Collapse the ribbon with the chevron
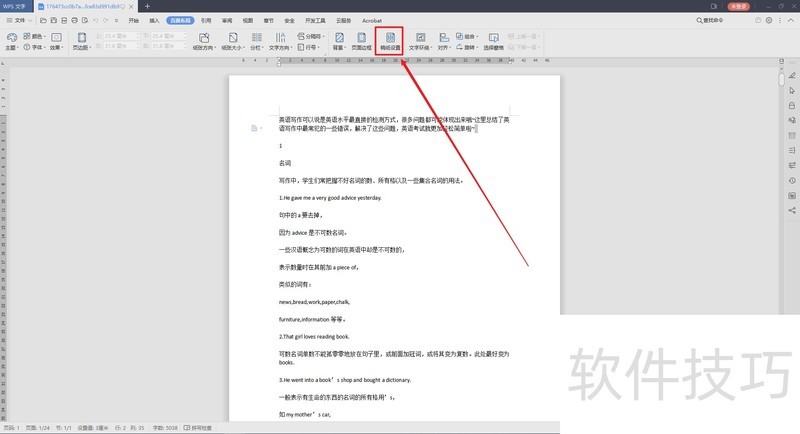This screenshot has height=434, width=800. (x=791, y=20)
